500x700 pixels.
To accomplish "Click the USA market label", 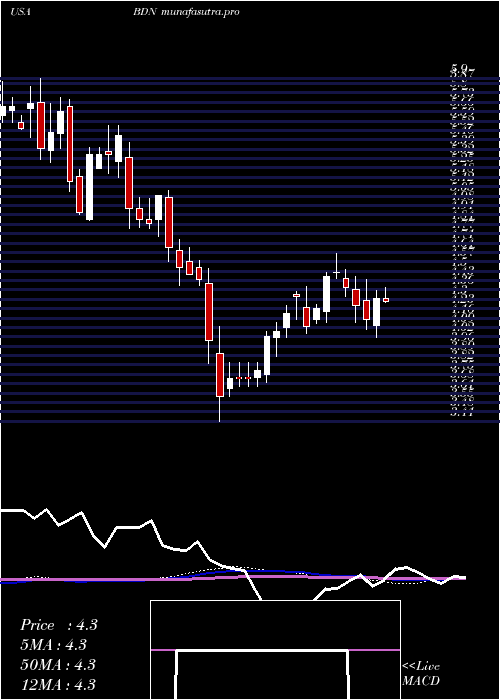I will [x=21, y=12].
